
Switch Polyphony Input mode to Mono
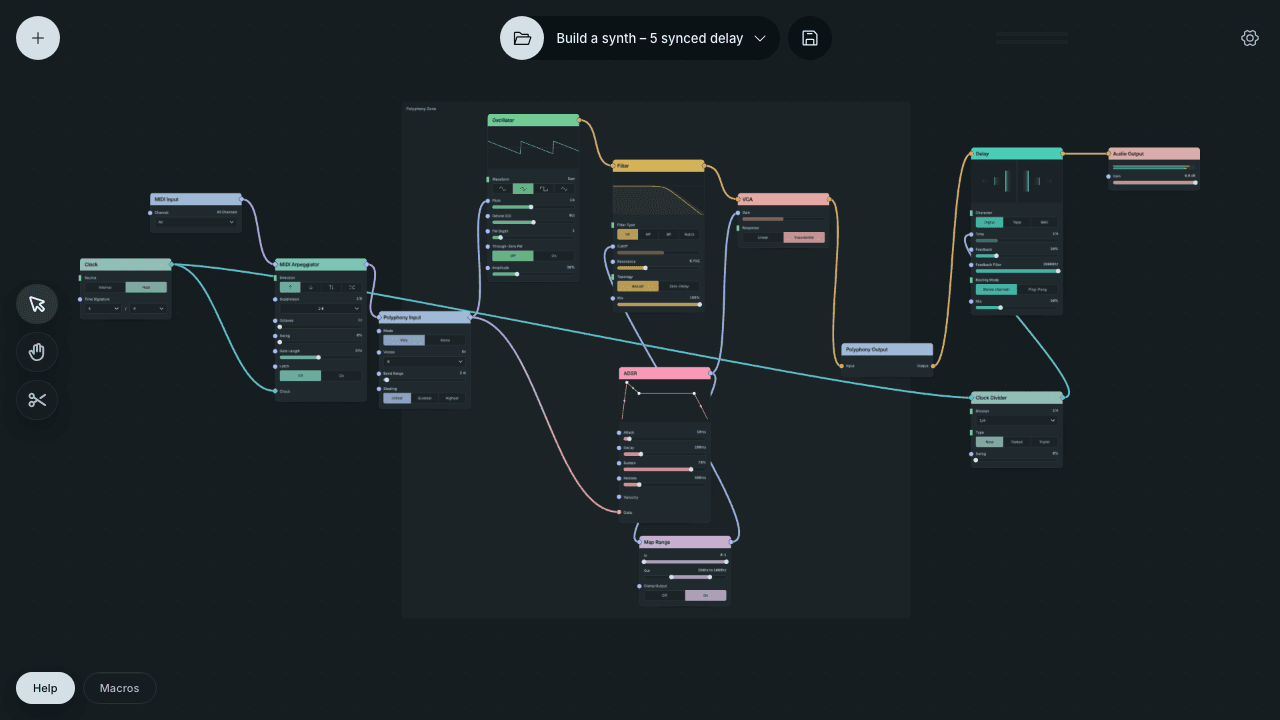[445, 340]
